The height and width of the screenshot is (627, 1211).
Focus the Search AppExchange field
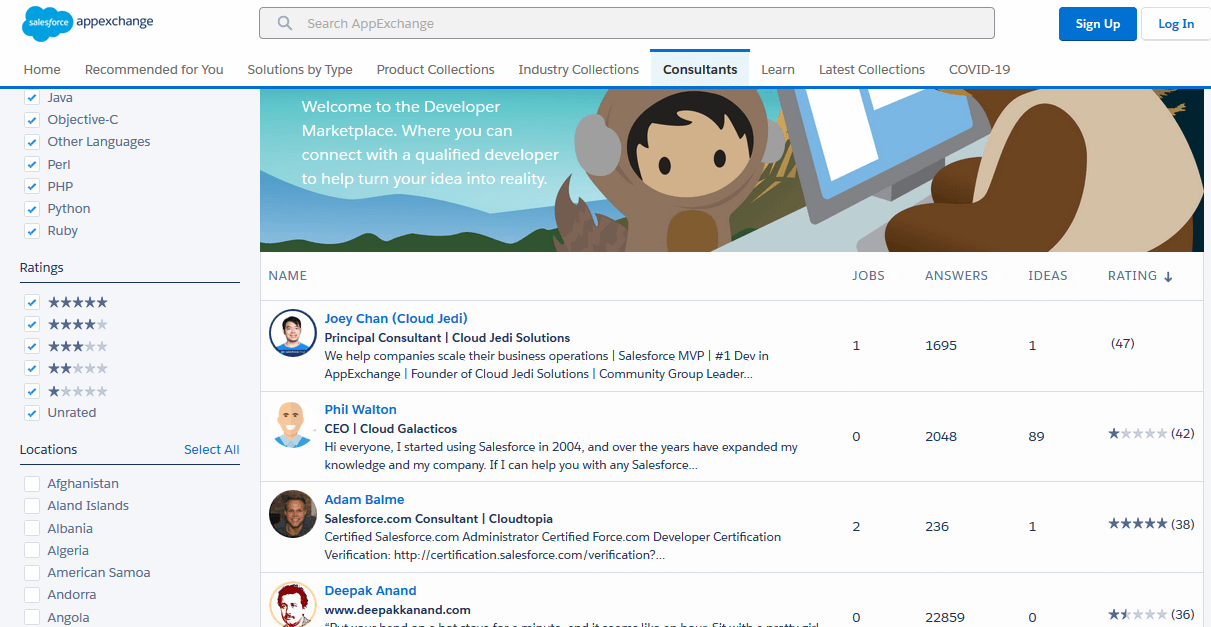click(640, 23)
